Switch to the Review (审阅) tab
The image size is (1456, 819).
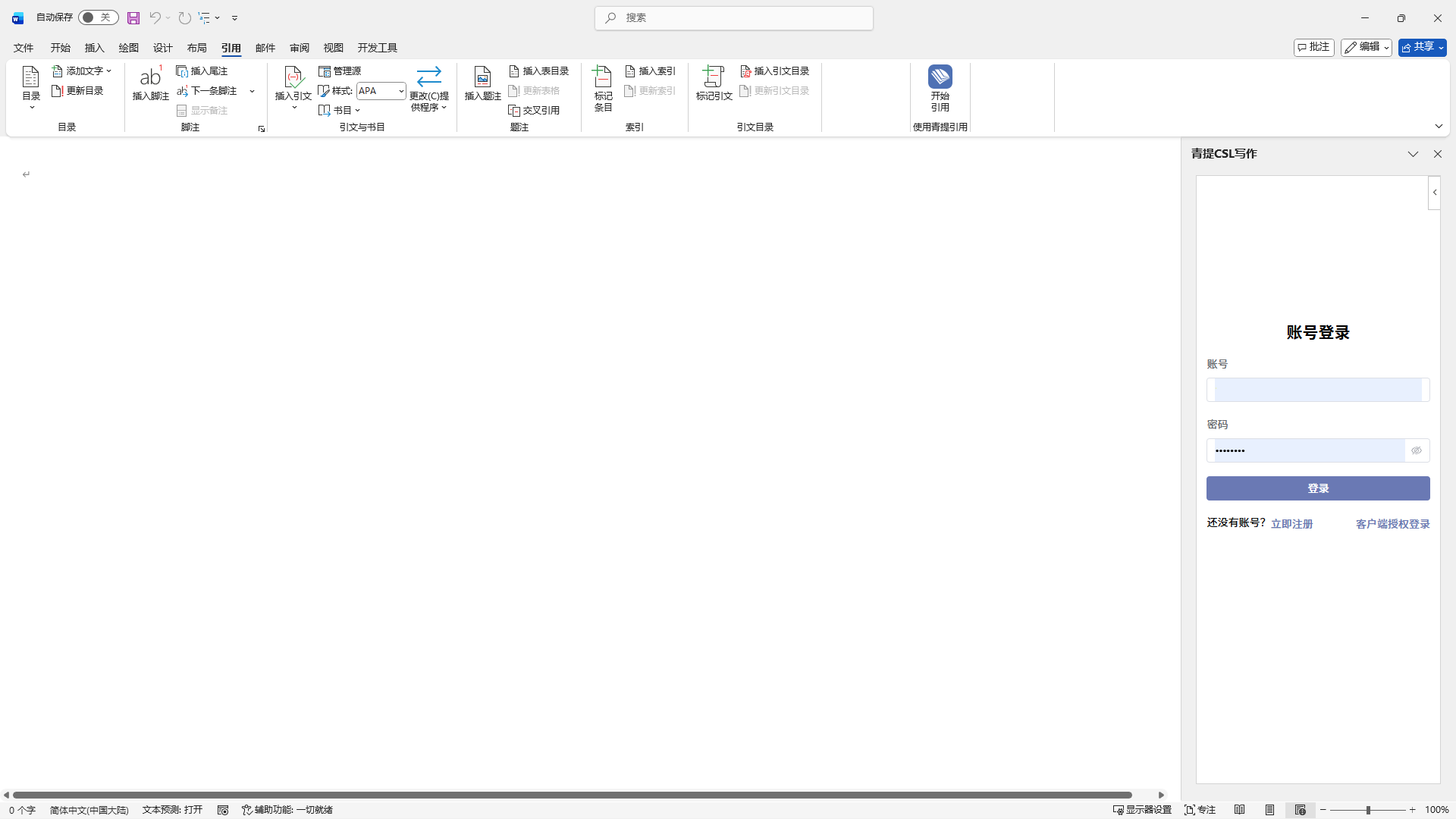299,48
